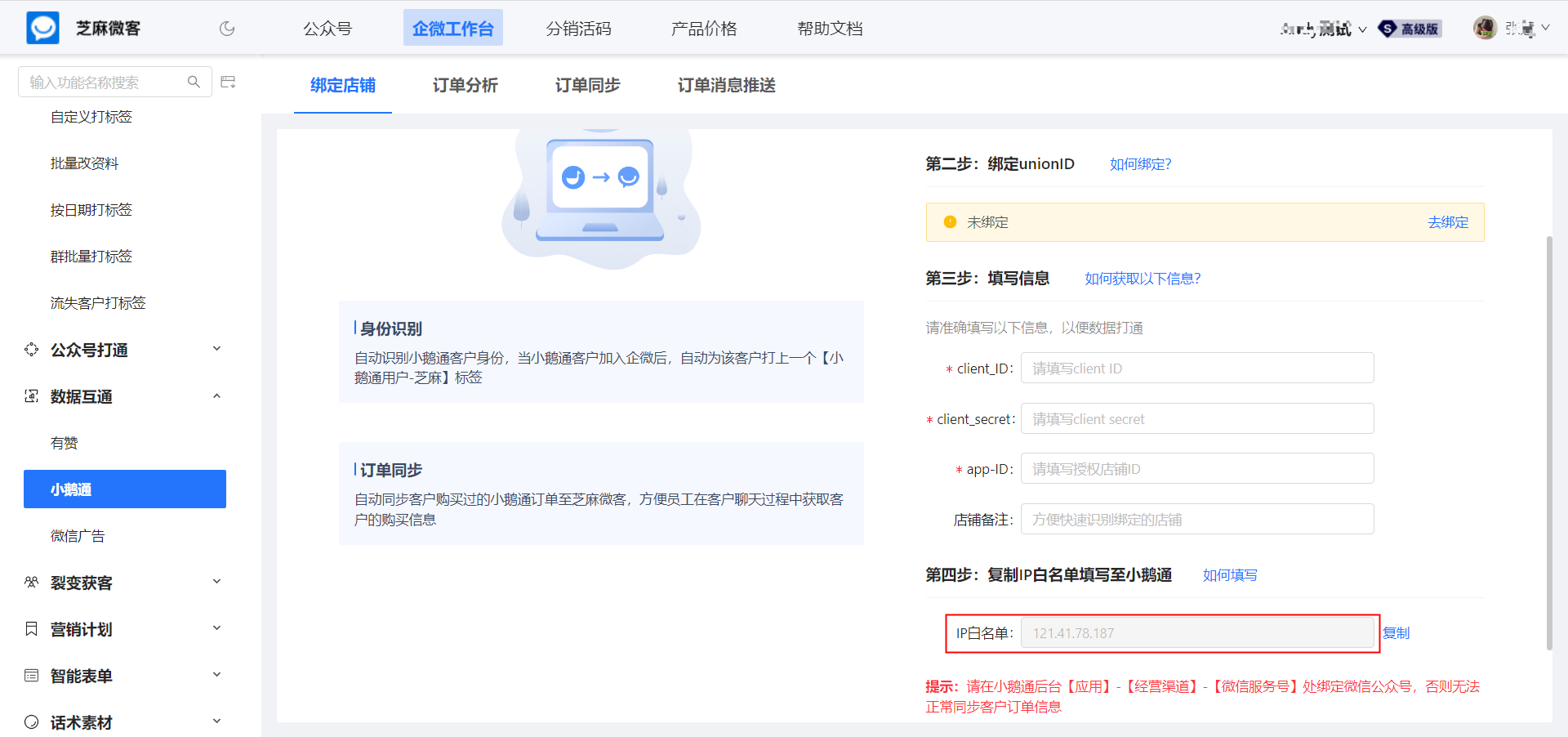Viewport: 1568px width, 737px height.
Task: Click the 话术素材 sidebar icon
Action: (32, 722)
